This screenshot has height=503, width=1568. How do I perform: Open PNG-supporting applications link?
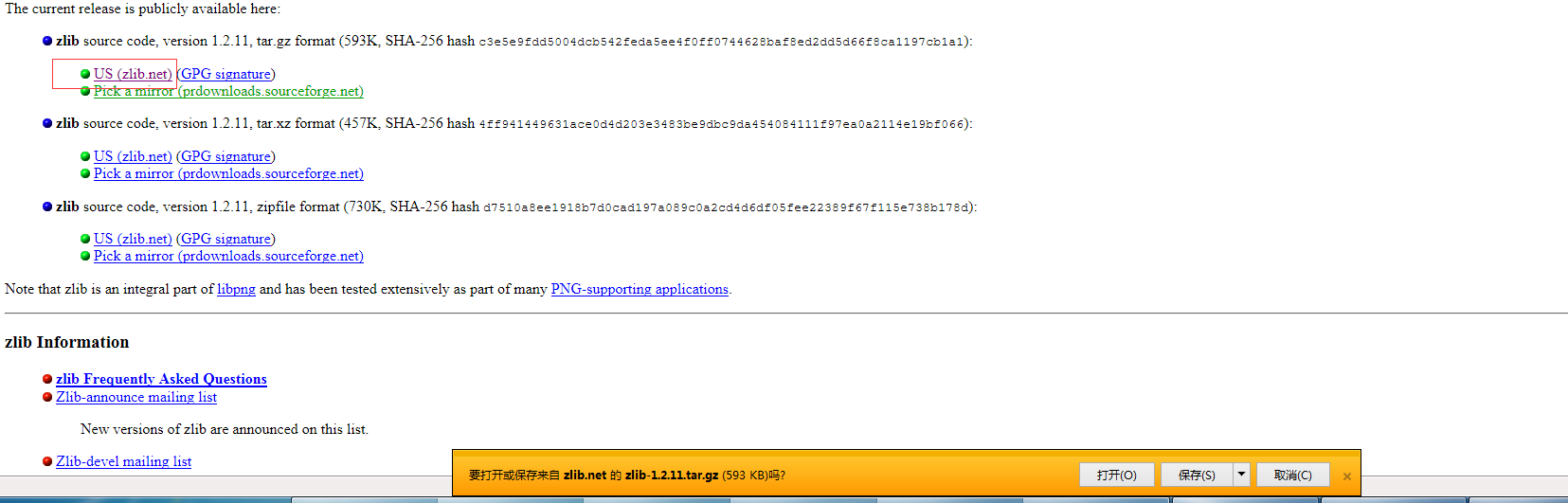(x=640, y=289)
